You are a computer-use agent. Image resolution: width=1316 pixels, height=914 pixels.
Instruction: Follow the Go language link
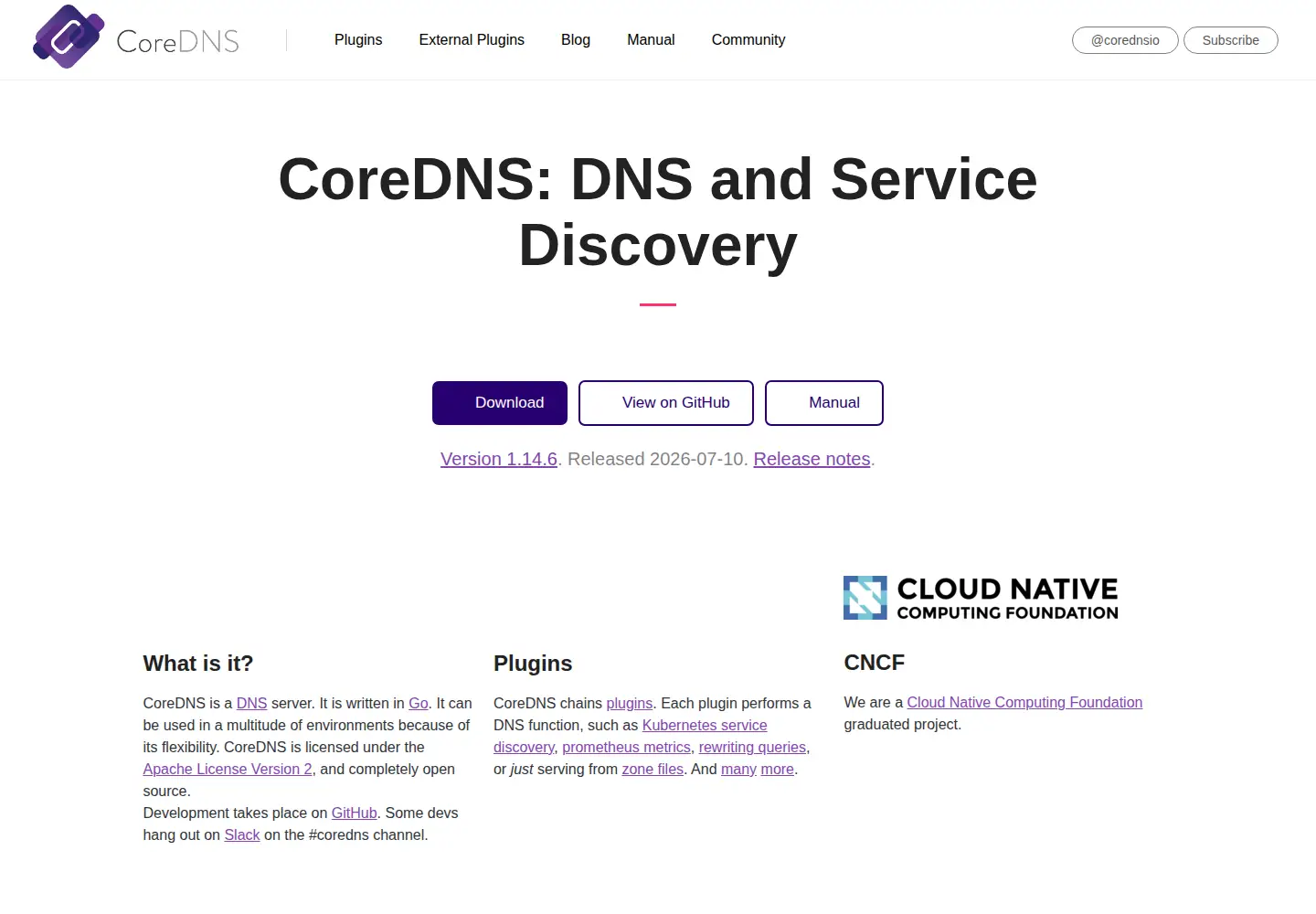419,703
